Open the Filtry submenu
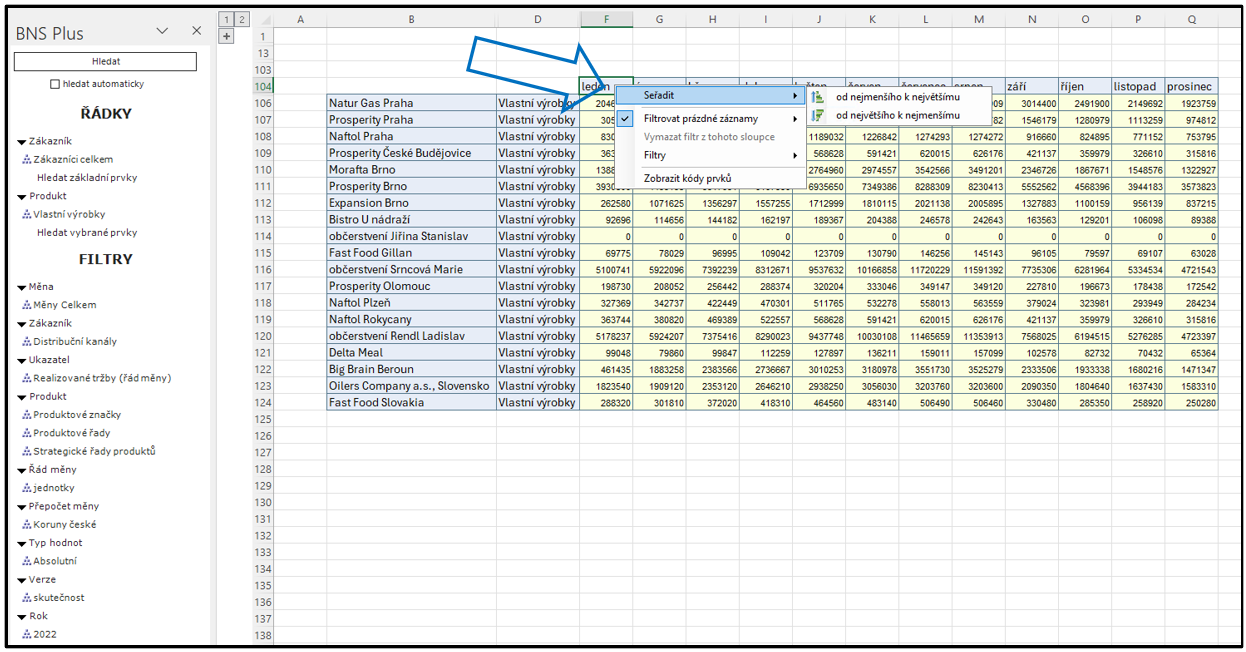Viewport: 1246px width, 652px height. [x=710, y=155]
